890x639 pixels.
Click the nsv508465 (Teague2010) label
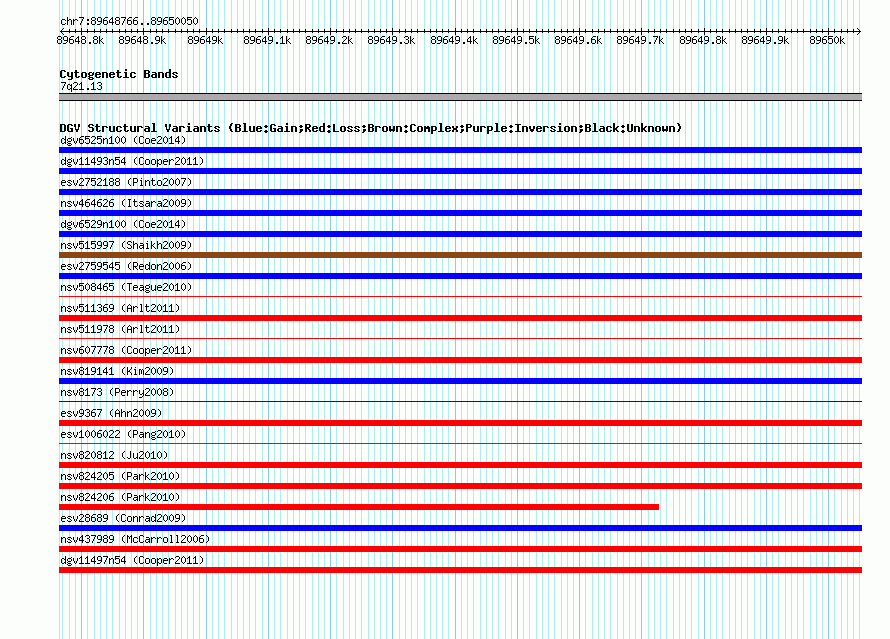click(x=126, y=287)
